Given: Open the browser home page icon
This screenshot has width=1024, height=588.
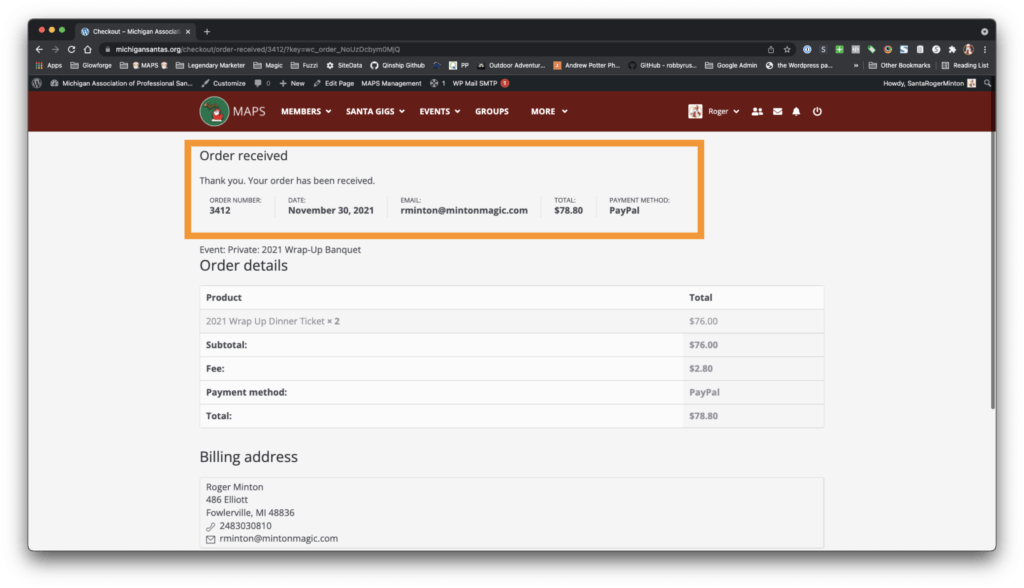Looking at the screenshot, I should tap(88, 50).
